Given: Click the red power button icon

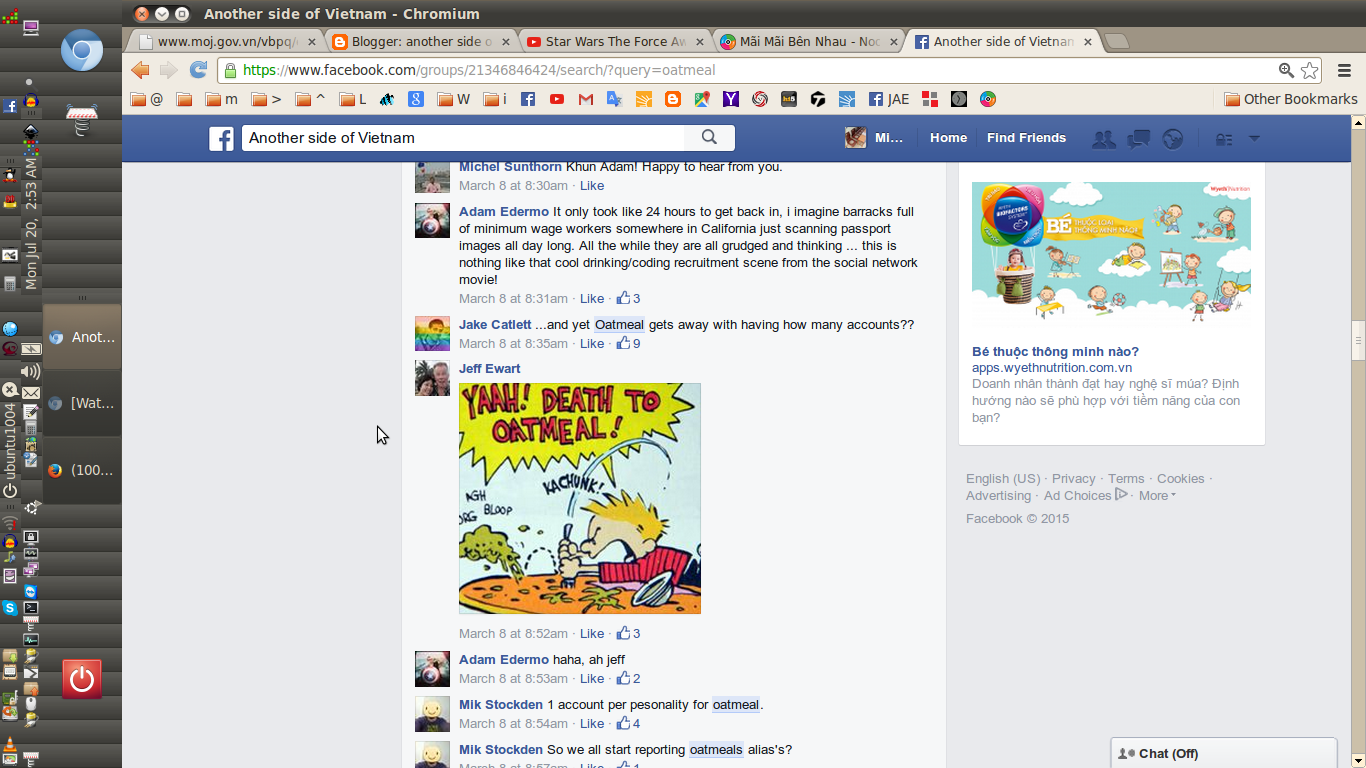Looking at the screenshot, I should point(82,680).
